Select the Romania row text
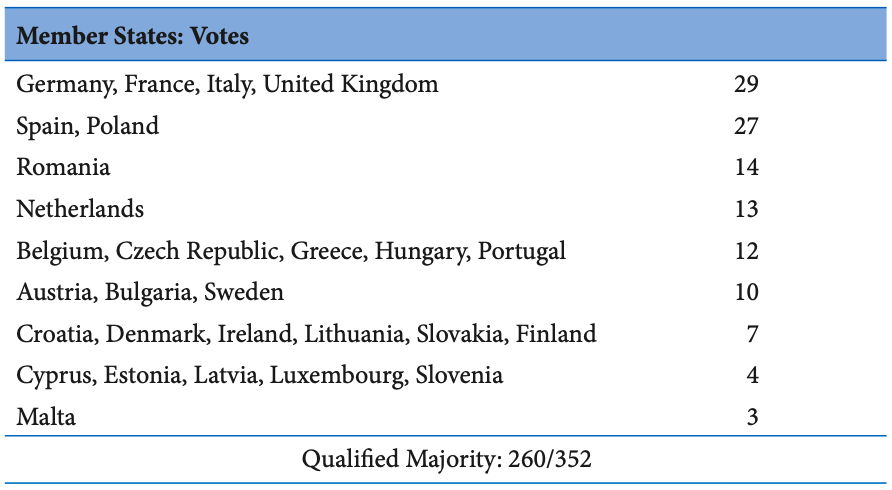Screen dimensions: 892x490 pos(63,167)
